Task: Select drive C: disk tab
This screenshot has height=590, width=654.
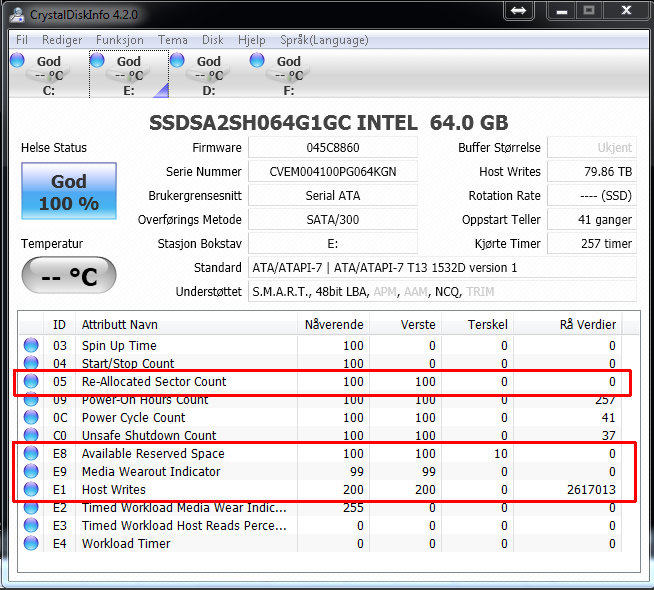Action: pyautogui.click(x=49, y=74)
